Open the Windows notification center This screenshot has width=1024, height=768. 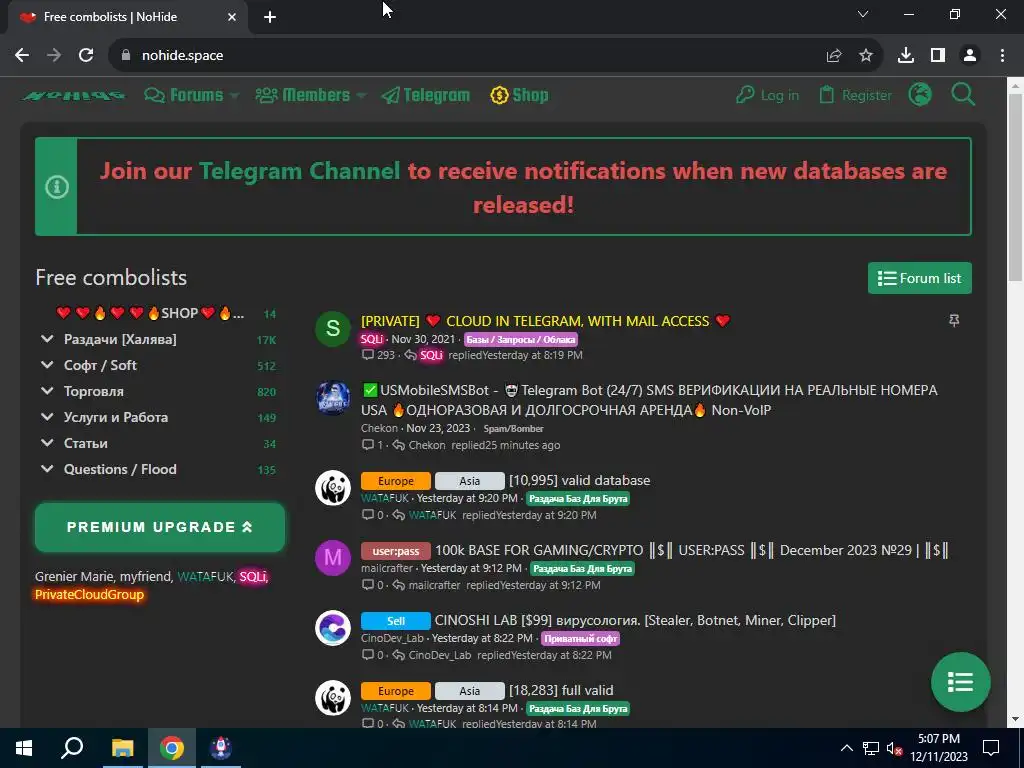991,748
